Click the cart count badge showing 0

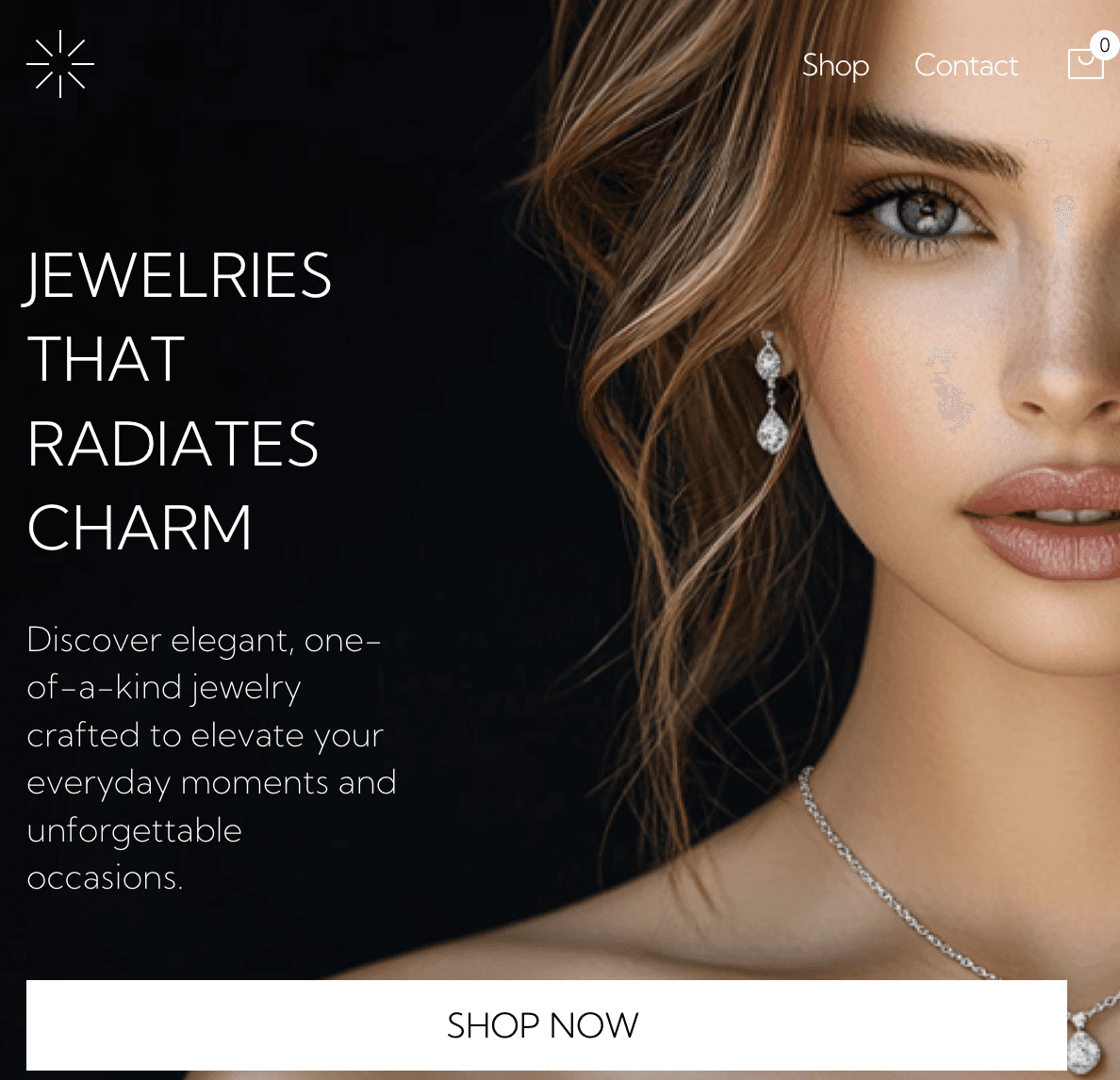click(x=1104, y=45)
